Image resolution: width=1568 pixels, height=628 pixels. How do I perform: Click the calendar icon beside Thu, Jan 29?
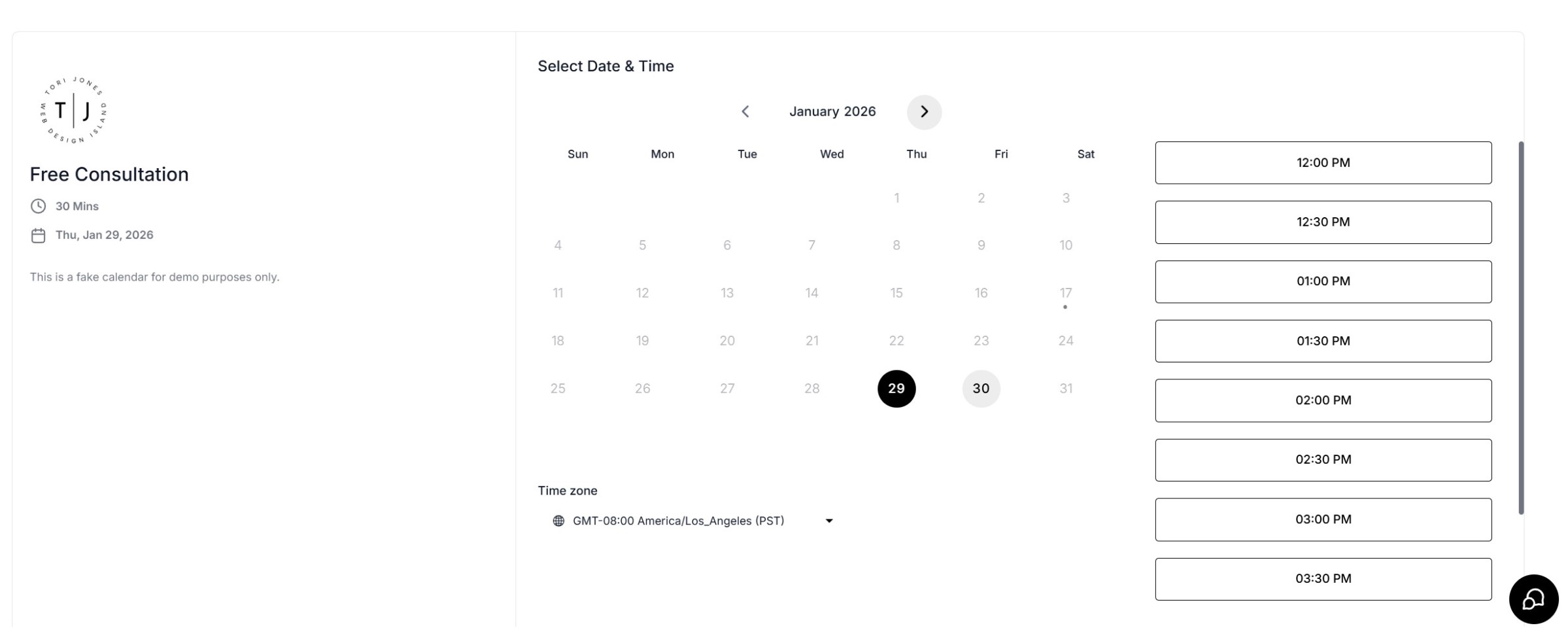(38, 235)
